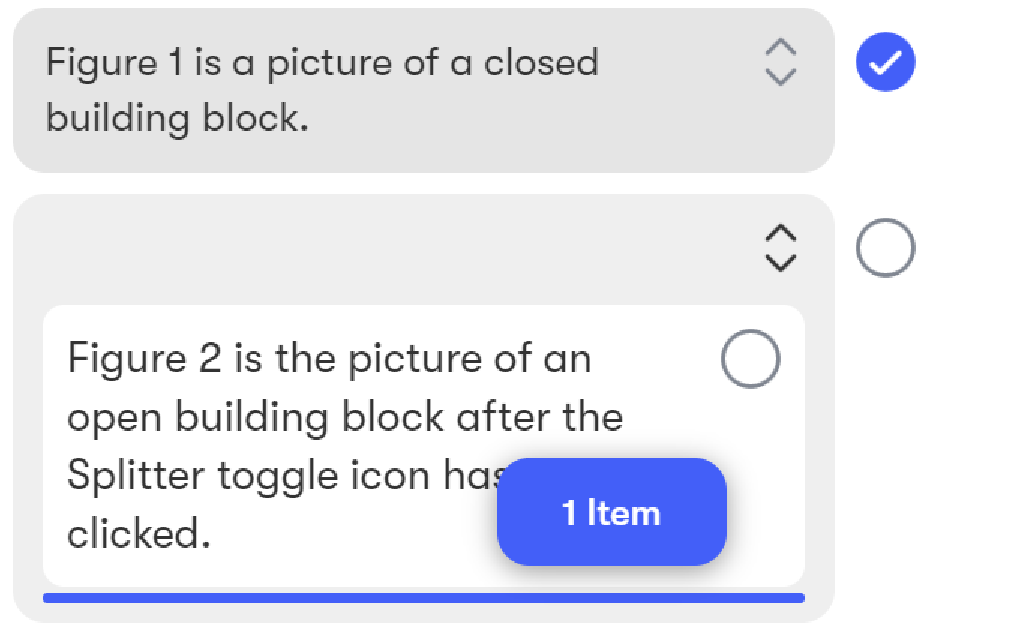Select the empty circle beside the second block
The width and height of the screenshot is (1033, 636).
(885, 248)
